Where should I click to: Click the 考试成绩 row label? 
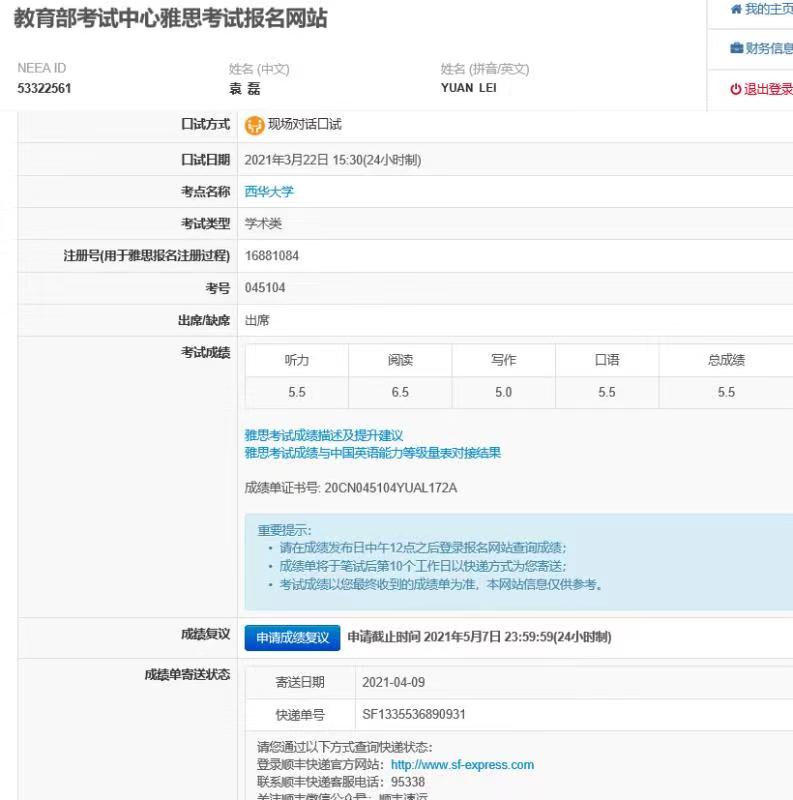[206, 353]
